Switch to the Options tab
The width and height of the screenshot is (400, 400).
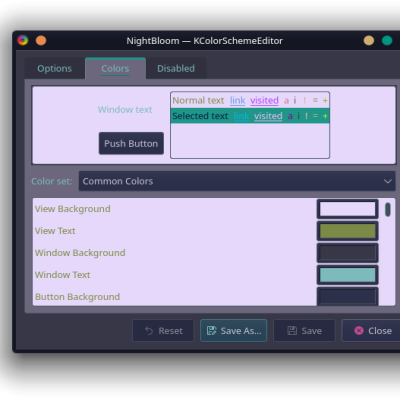coord(55,69)
